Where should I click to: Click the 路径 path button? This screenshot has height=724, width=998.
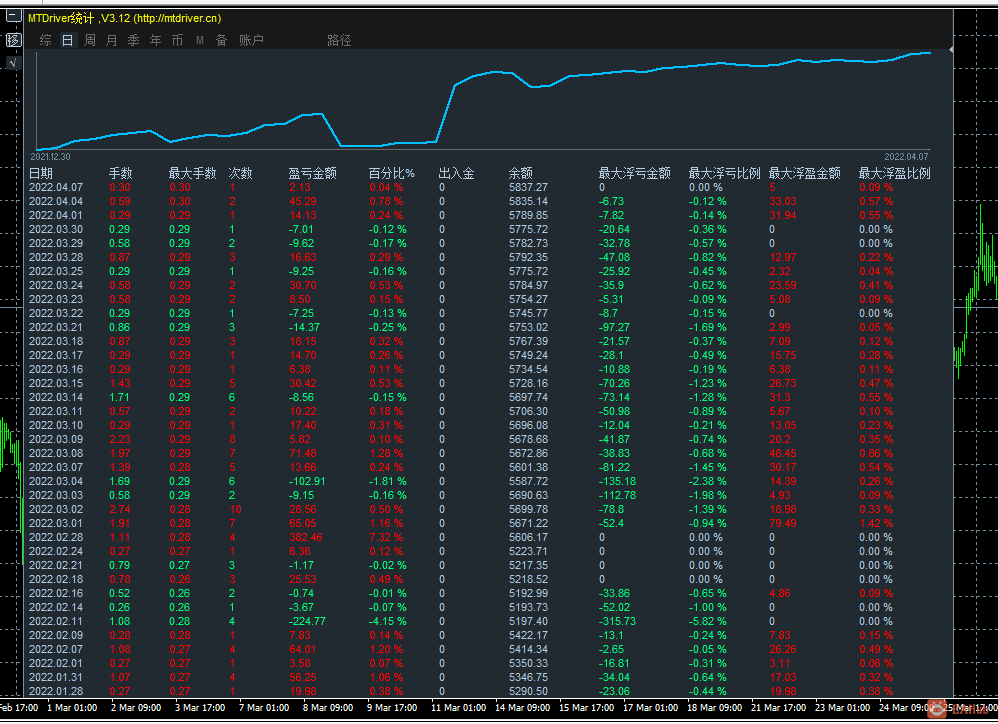pyautogui.click(x=339, y=40)
